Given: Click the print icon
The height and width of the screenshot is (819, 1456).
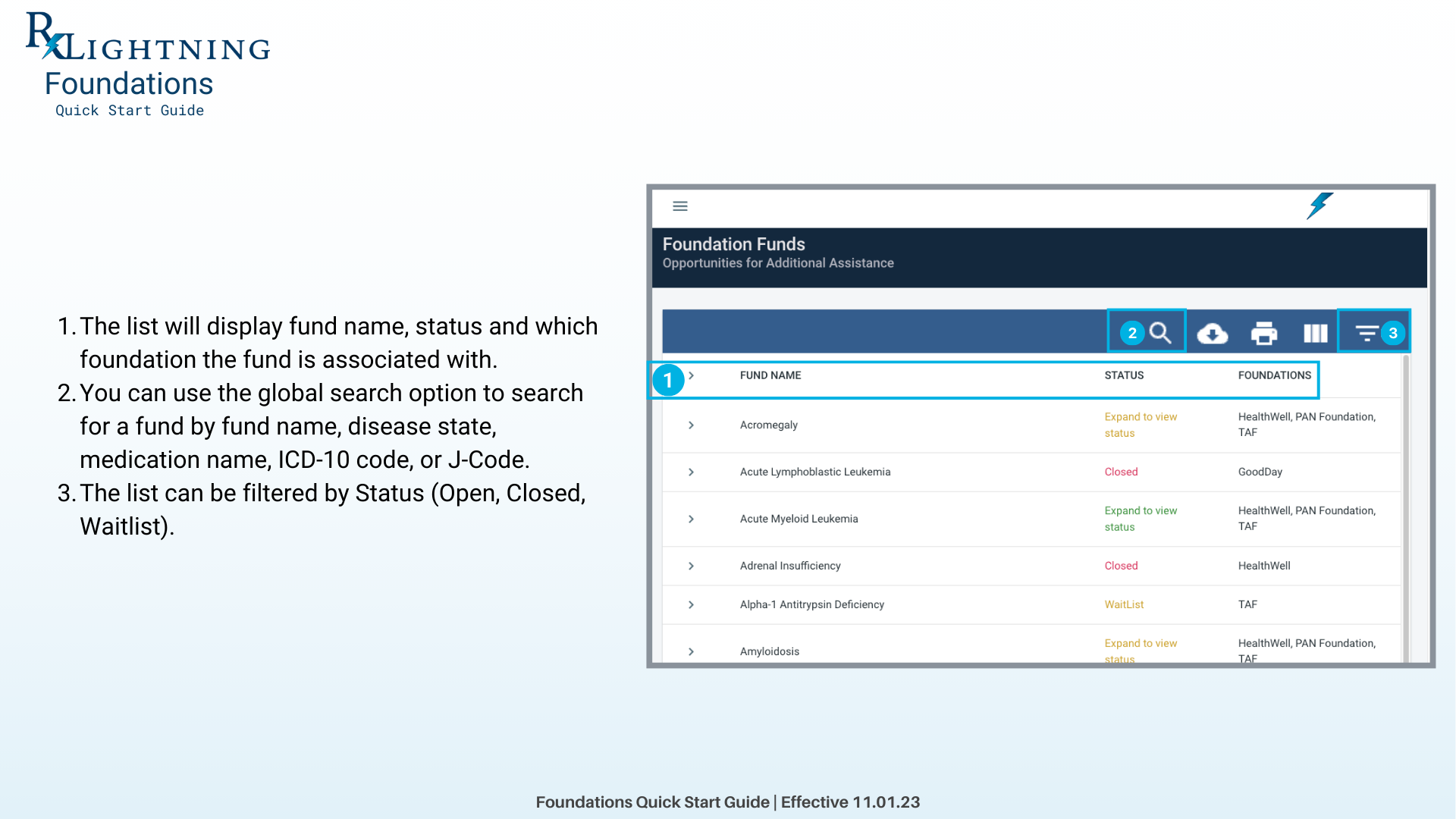Looking at the screenshot, I should click(x=1263, y=333).
